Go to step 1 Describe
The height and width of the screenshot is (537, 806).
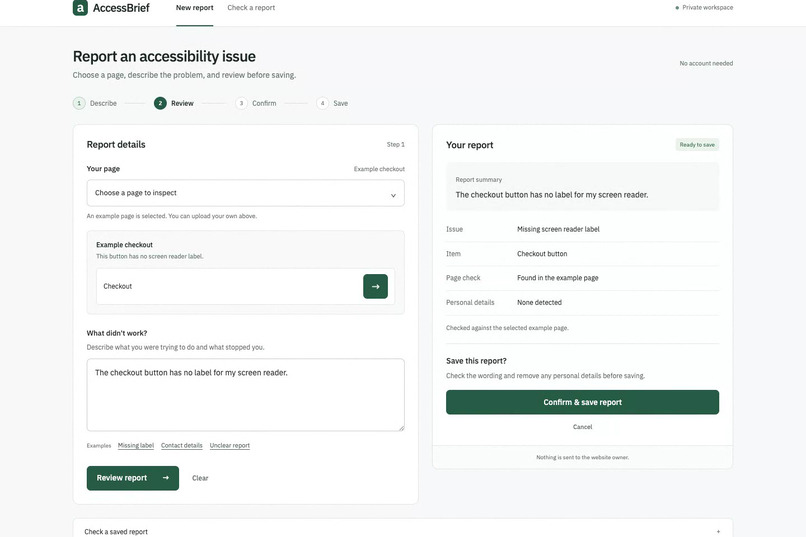(x=95, y=103)
